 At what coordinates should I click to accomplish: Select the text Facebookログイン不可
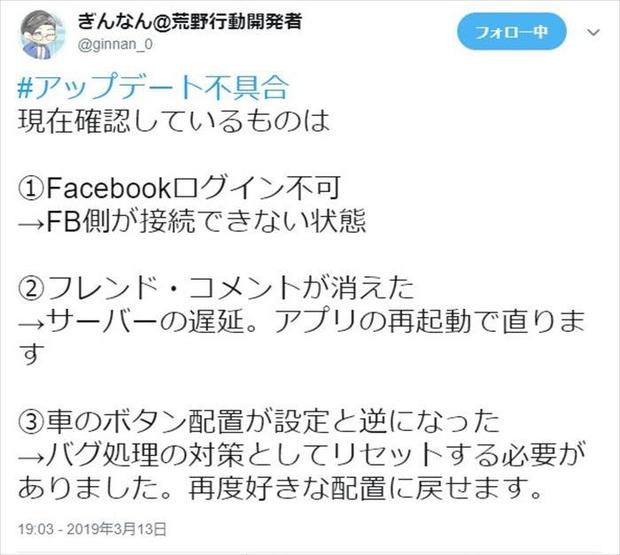pos(193,188)
